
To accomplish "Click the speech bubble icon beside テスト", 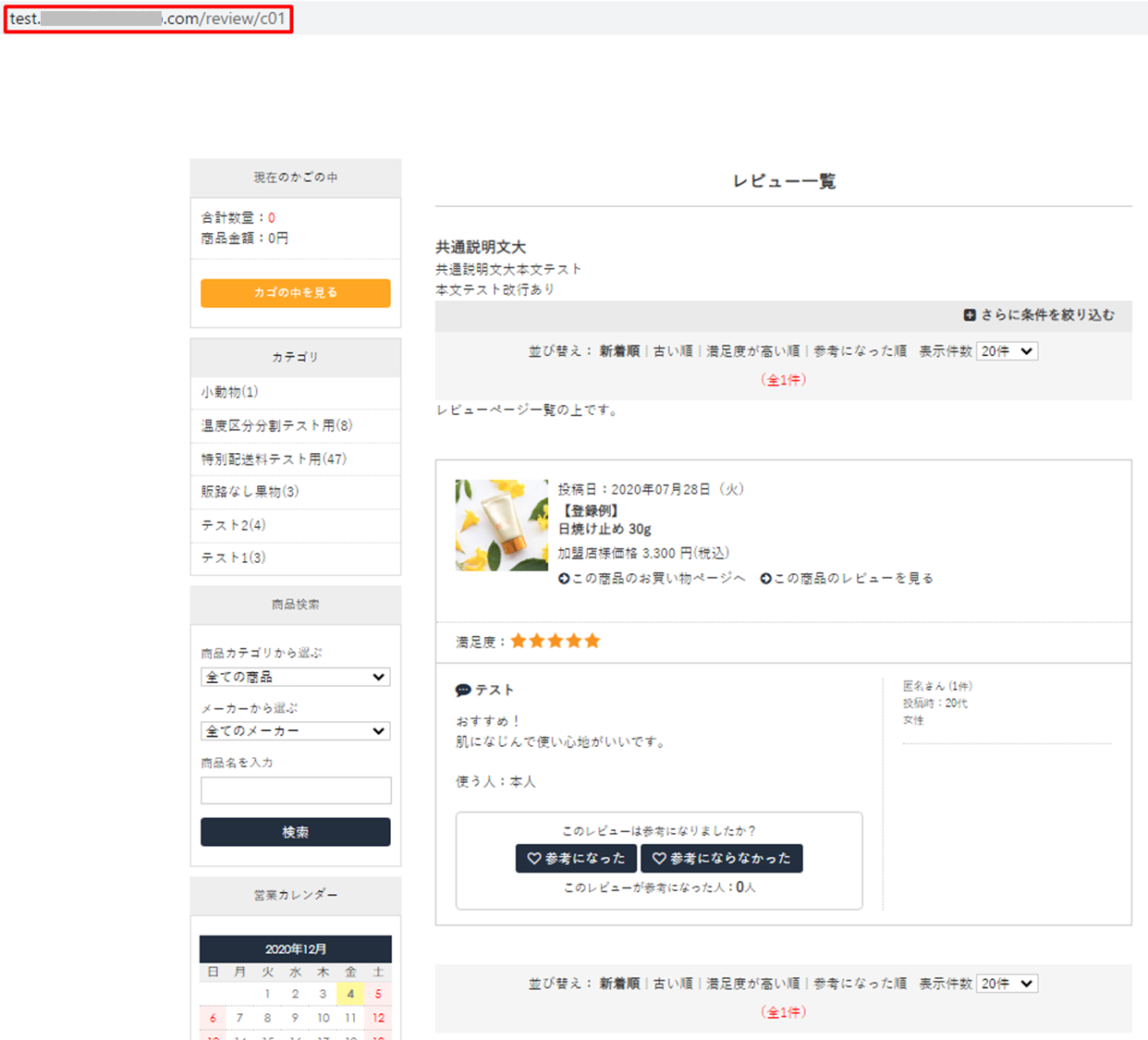I will tap(463, 691).
